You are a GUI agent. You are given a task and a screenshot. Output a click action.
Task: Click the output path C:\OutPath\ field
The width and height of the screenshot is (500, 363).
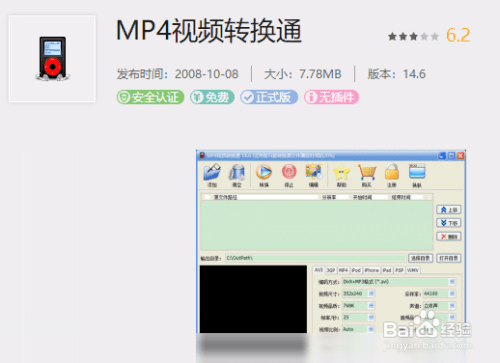click(x=315, y=258)
